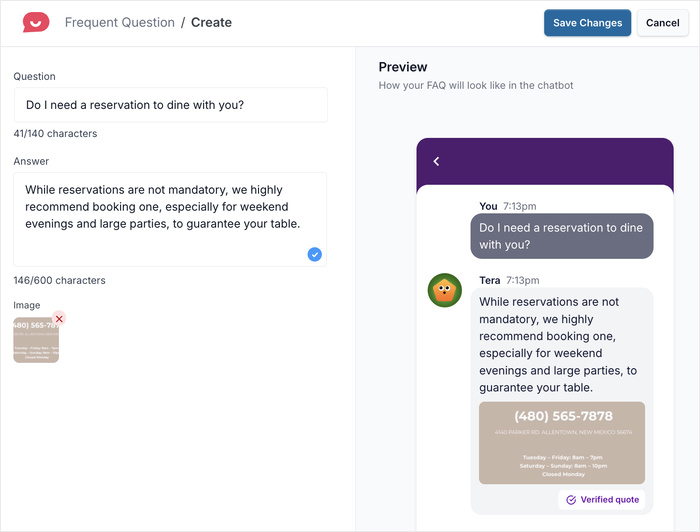
Task: Click Tera's answer message bubble
Action: coord(560,343)
